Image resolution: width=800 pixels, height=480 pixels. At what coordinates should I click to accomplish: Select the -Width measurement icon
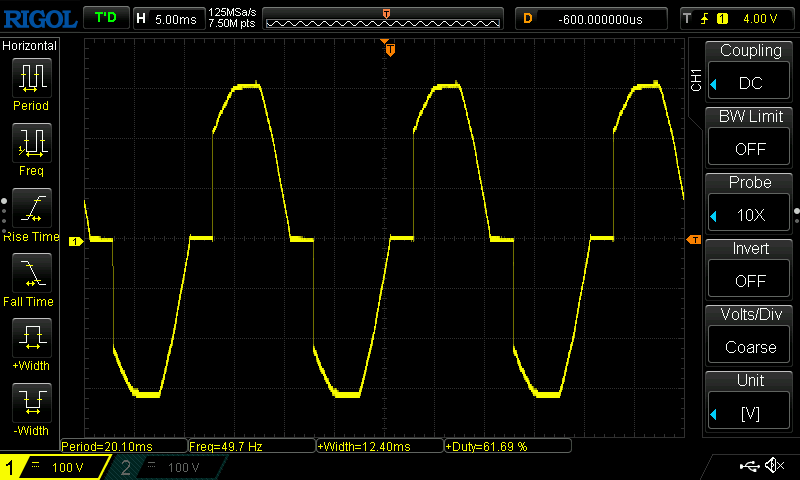pos(32,402)
